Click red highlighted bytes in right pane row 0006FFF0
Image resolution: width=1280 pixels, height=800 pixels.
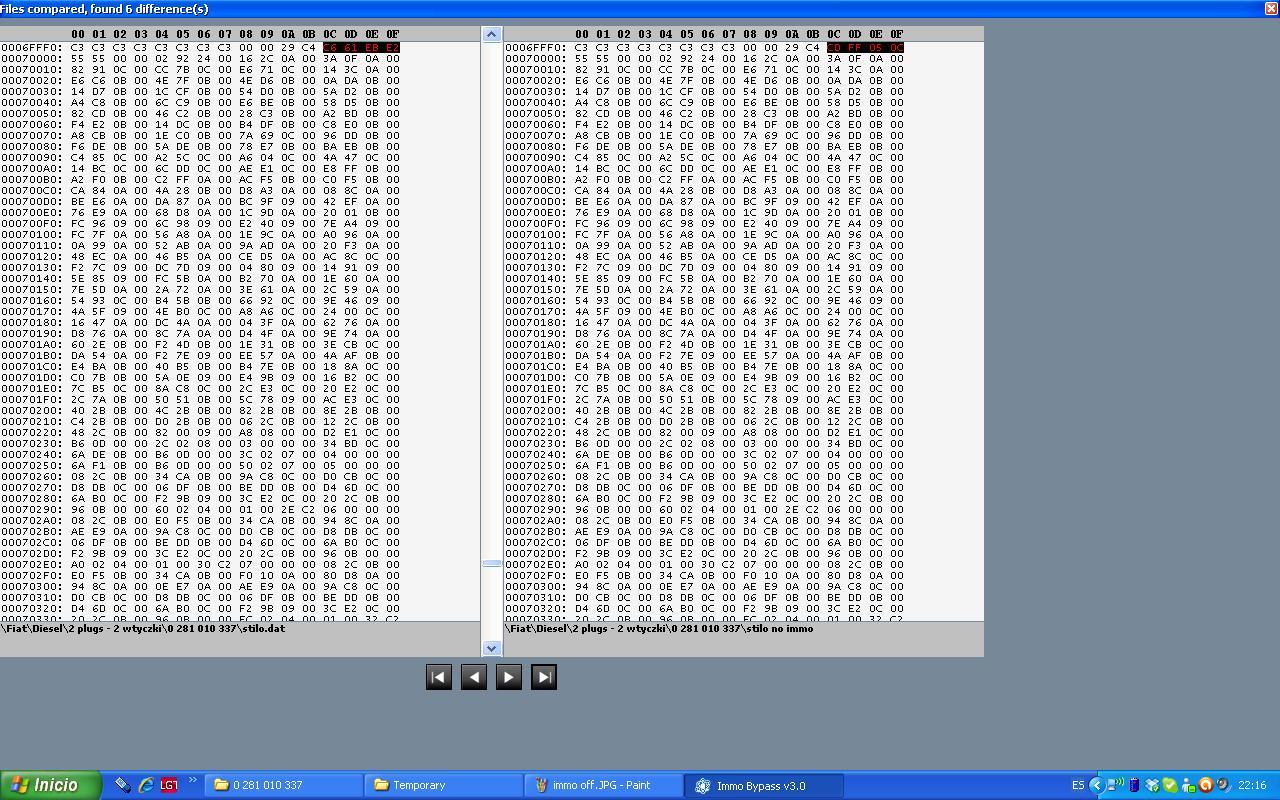tap(865, 47)
